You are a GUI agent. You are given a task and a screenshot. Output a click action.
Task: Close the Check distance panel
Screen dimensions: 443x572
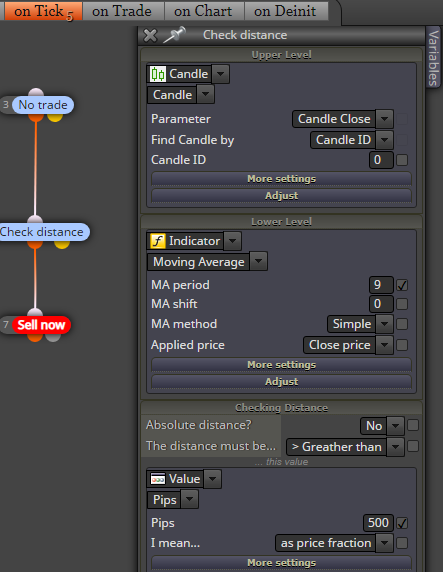click(x=150, y=35)
